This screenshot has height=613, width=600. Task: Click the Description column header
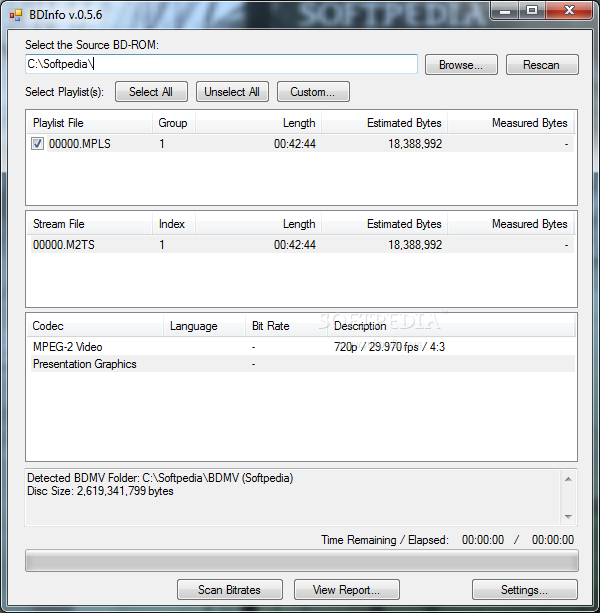point(451,326)
